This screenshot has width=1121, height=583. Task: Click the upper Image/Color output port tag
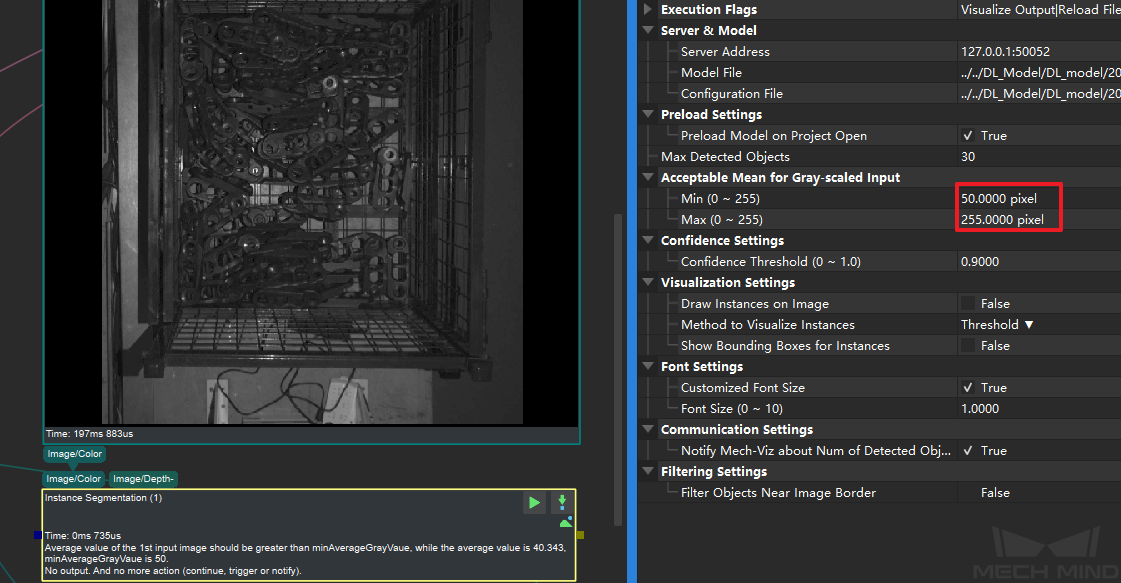pyautogui.click(x=74, y=454)
